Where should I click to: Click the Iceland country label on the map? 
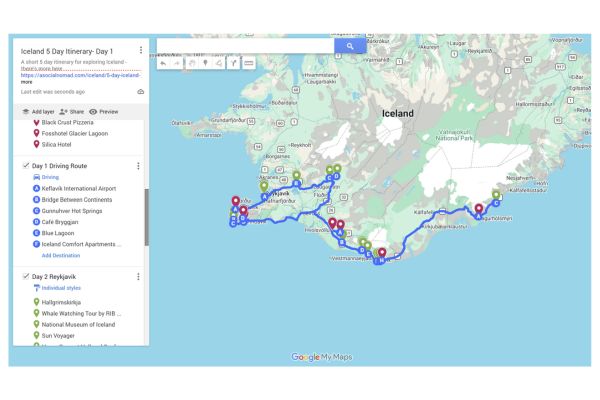click(x=398, y=113)
